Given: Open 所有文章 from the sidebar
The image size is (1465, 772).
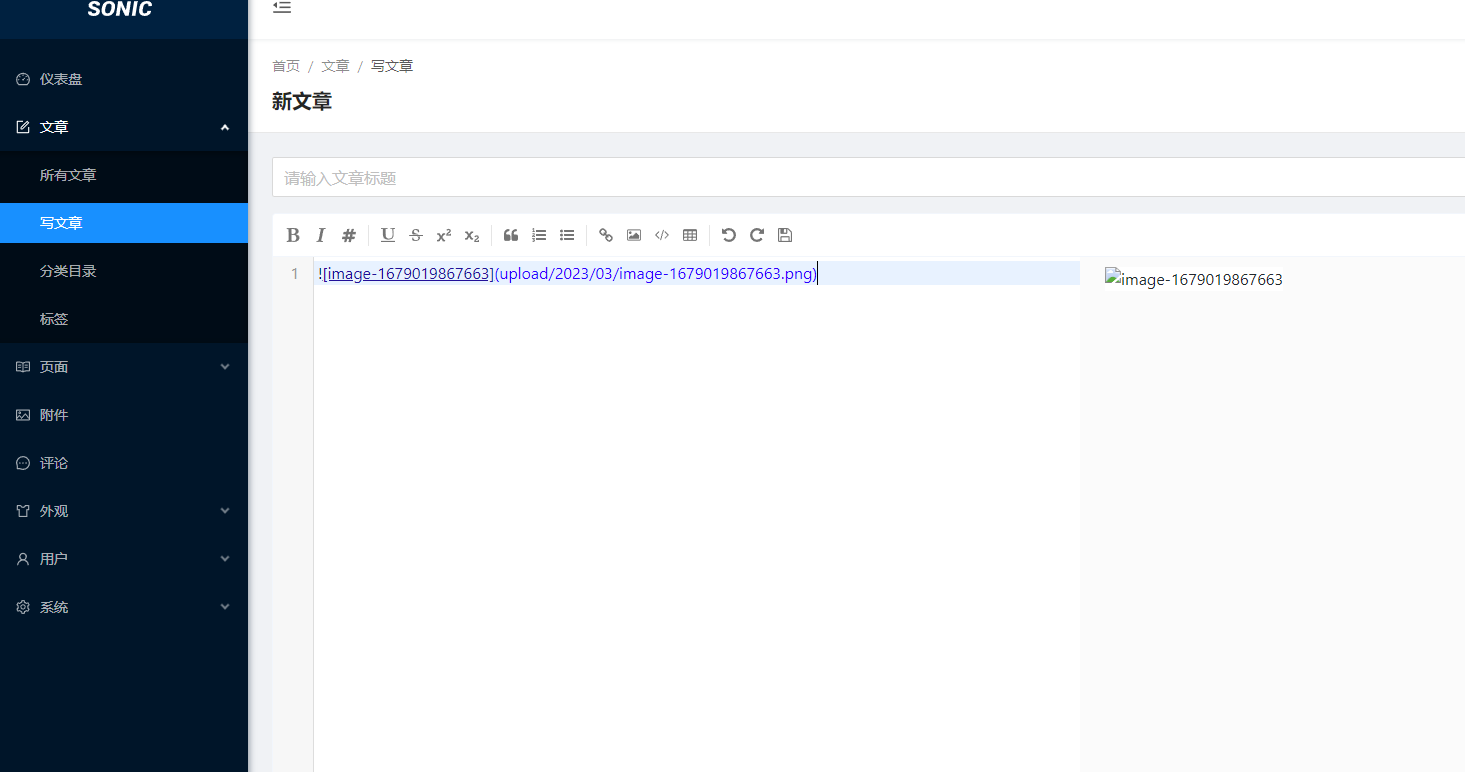Looking at the screenshot, I should 68,174.
